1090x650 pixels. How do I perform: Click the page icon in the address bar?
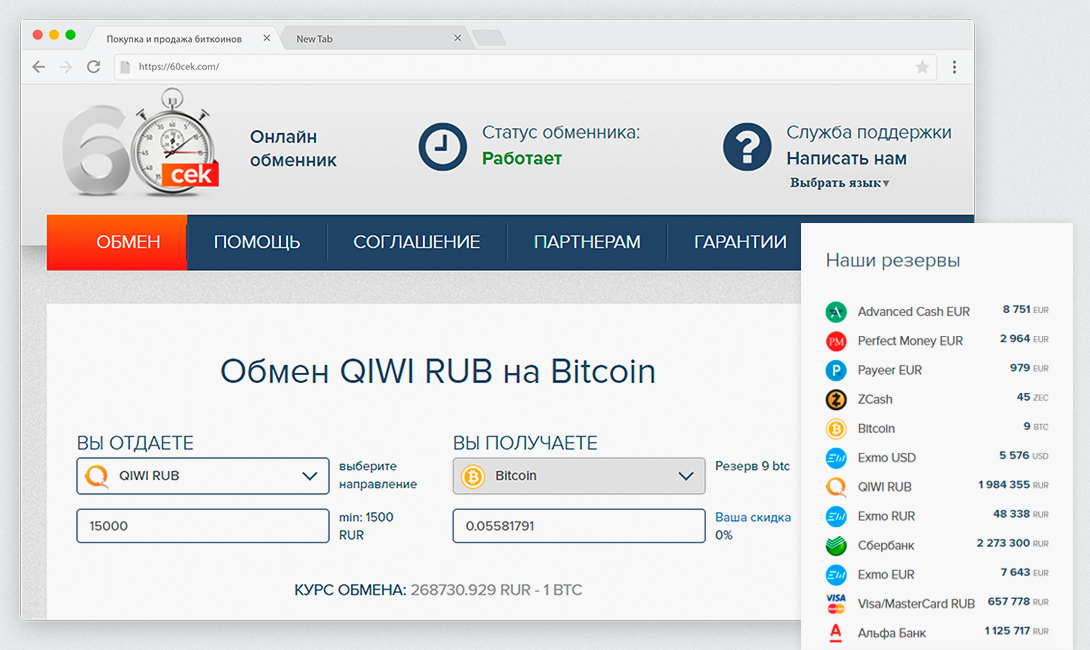[125, 67]
